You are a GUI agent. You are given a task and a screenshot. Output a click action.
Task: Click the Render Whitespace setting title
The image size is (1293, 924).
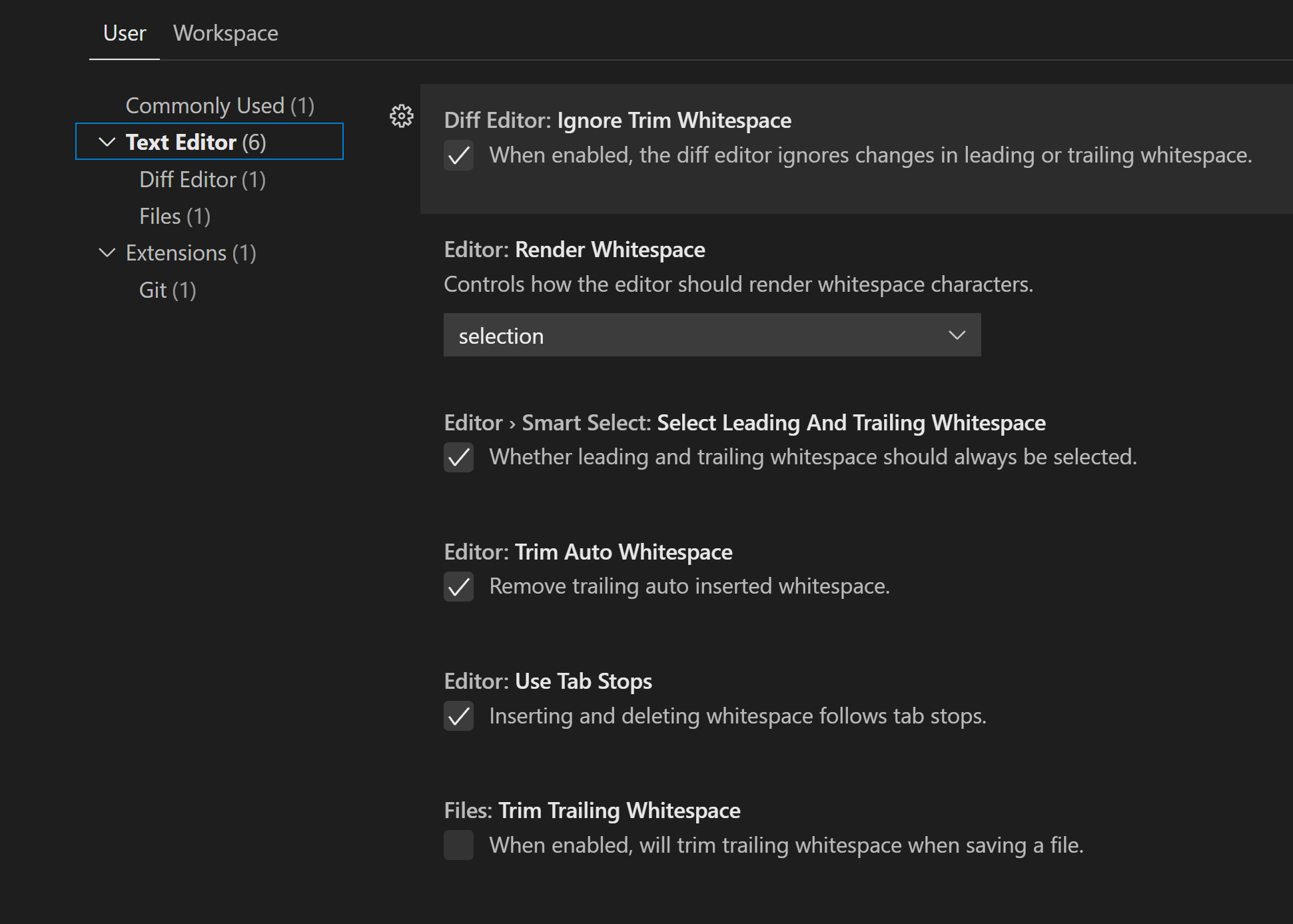coord(574,248)
